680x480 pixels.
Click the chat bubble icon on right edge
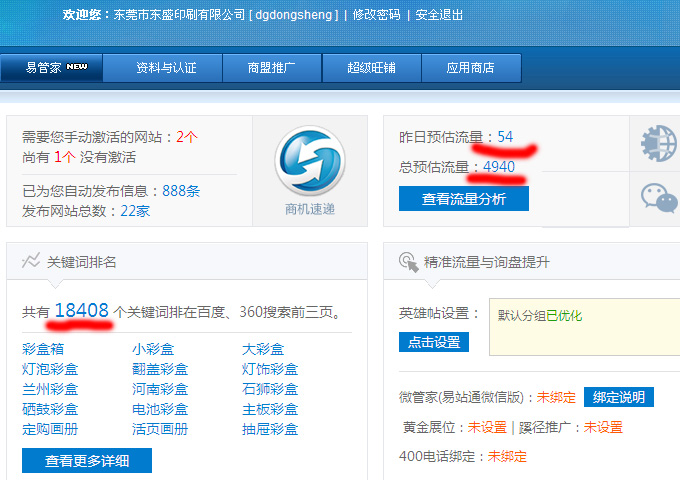click(658, 197)
